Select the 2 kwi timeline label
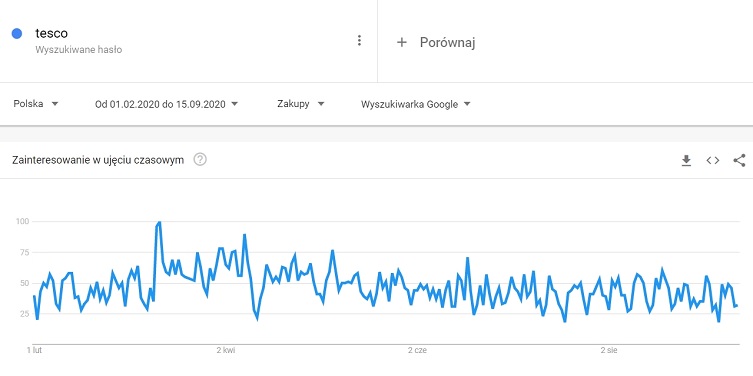 pyautogui.click(x=226, y=351)
